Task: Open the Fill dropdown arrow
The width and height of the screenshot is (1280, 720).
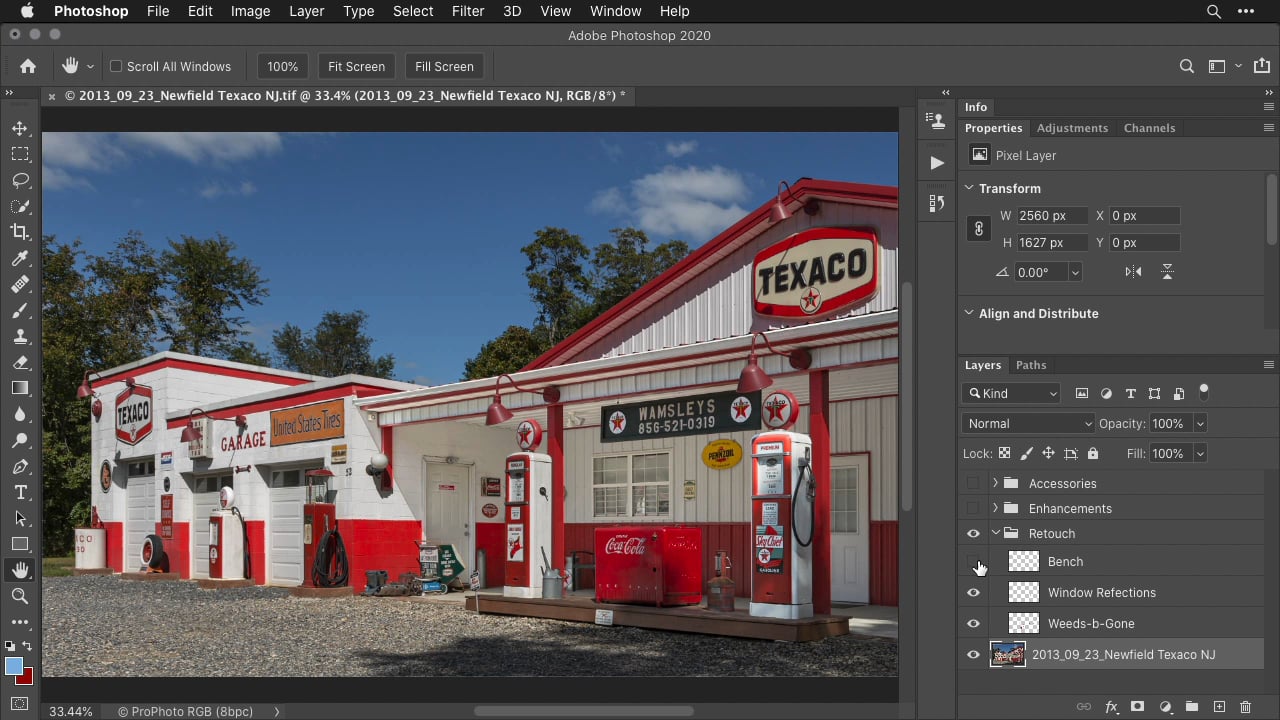Action: click(1200, 453)
